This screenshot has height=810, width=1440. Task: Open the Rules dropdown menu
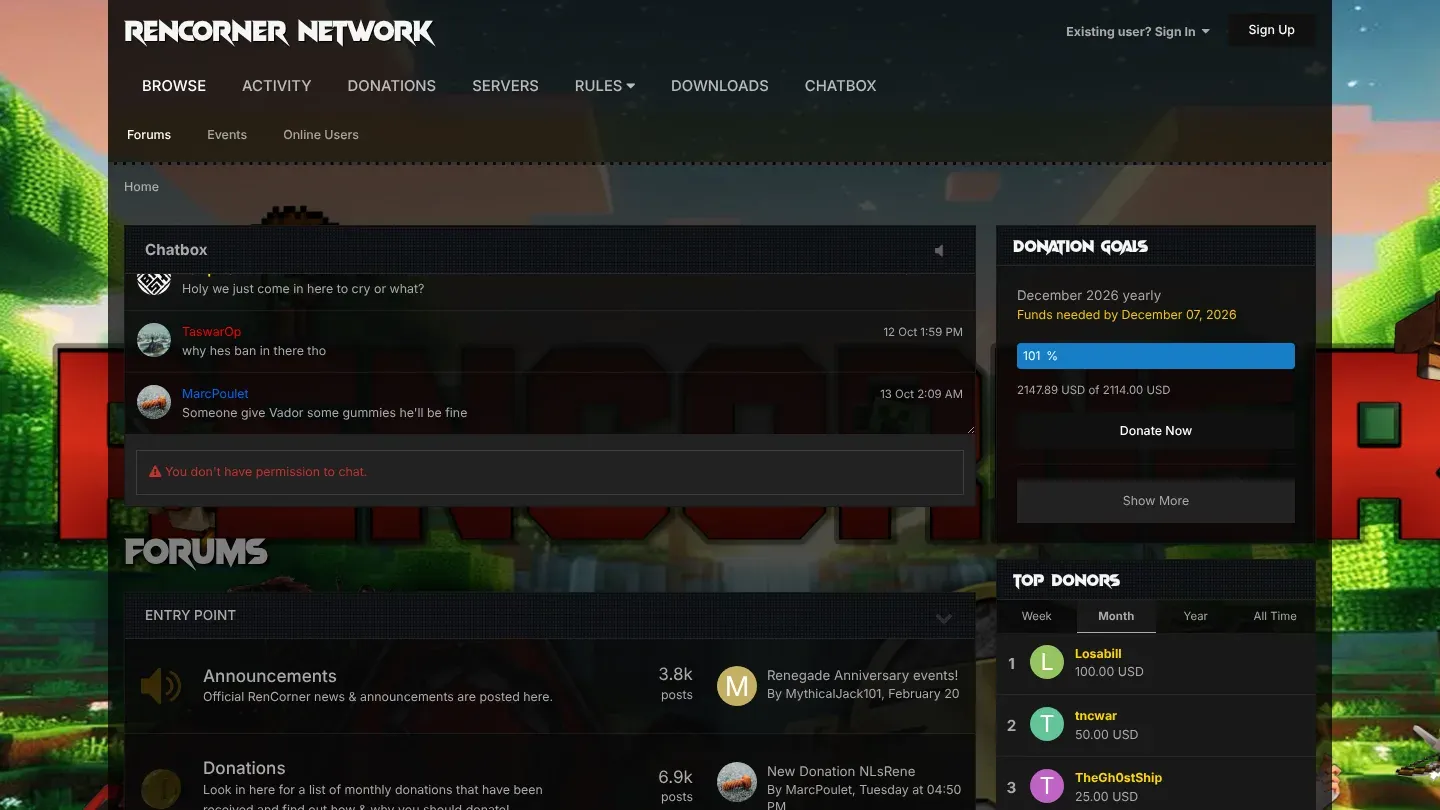point(605,86)
